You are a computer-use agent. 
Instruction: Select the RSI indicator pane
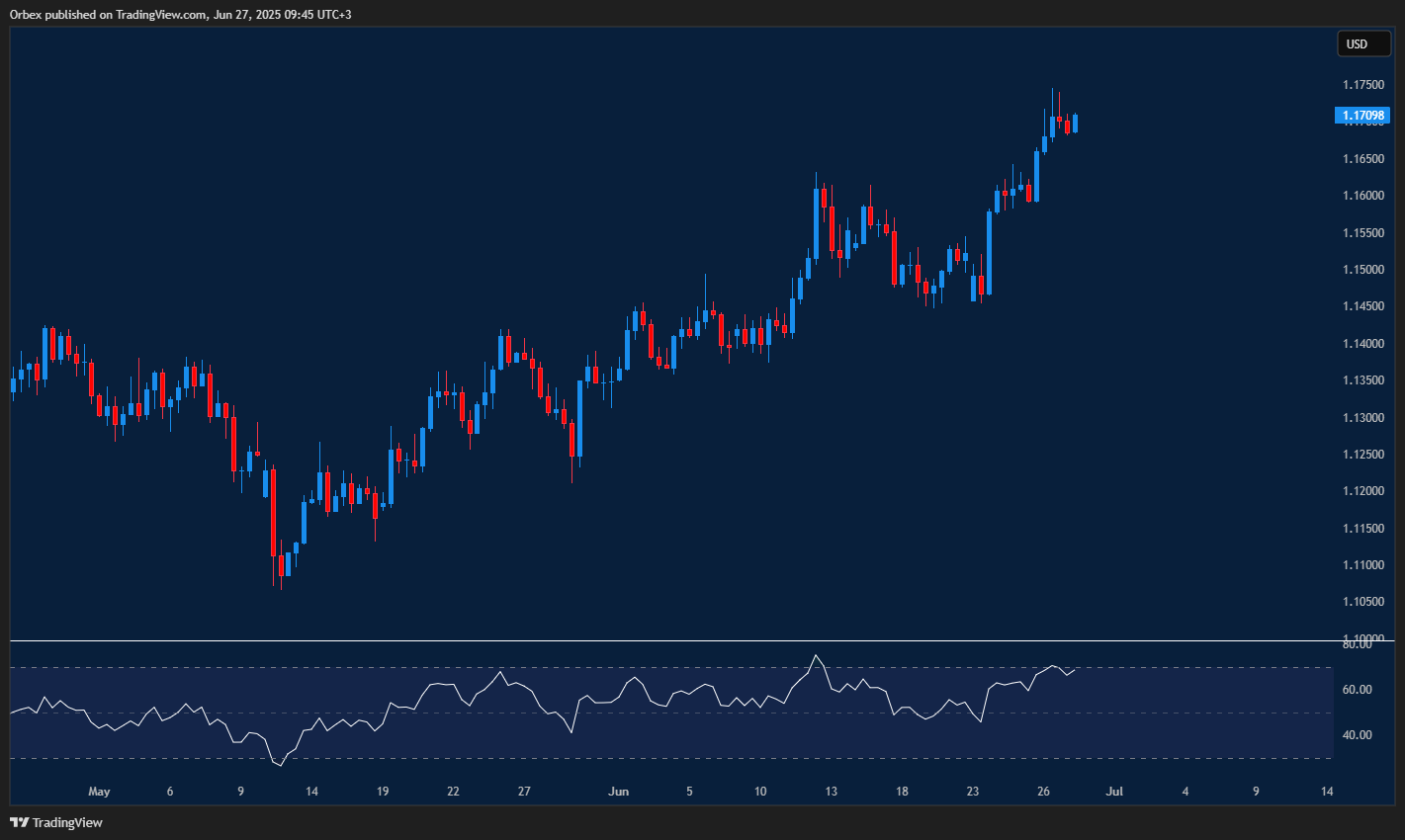(662, 707)
